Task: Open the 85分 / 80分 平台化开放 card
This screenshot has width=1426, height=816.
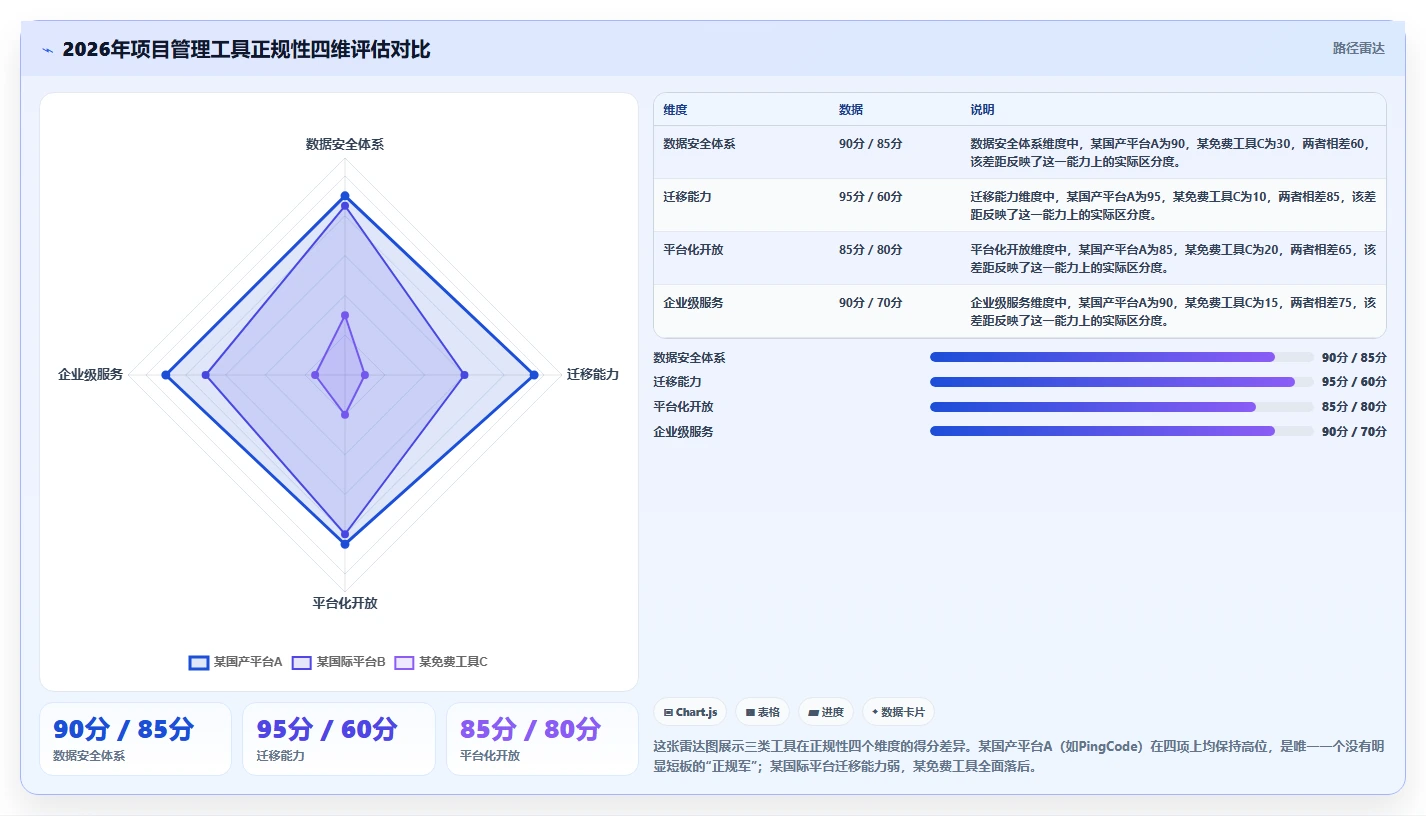Action: 542,739
